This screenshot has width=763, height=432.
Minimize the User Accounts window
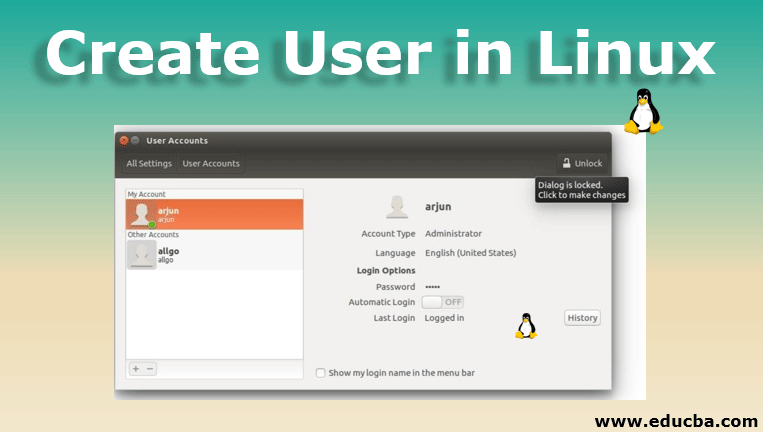pos(135,141)
